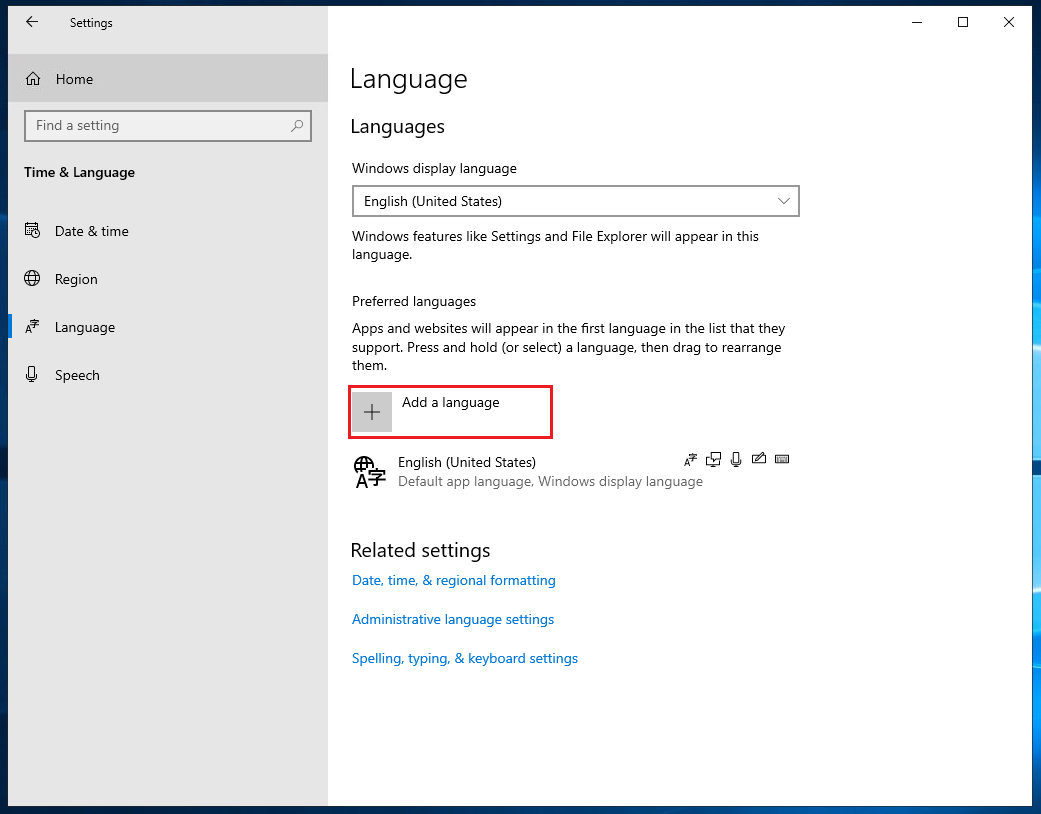Click the handwriting feature icon

759,459
